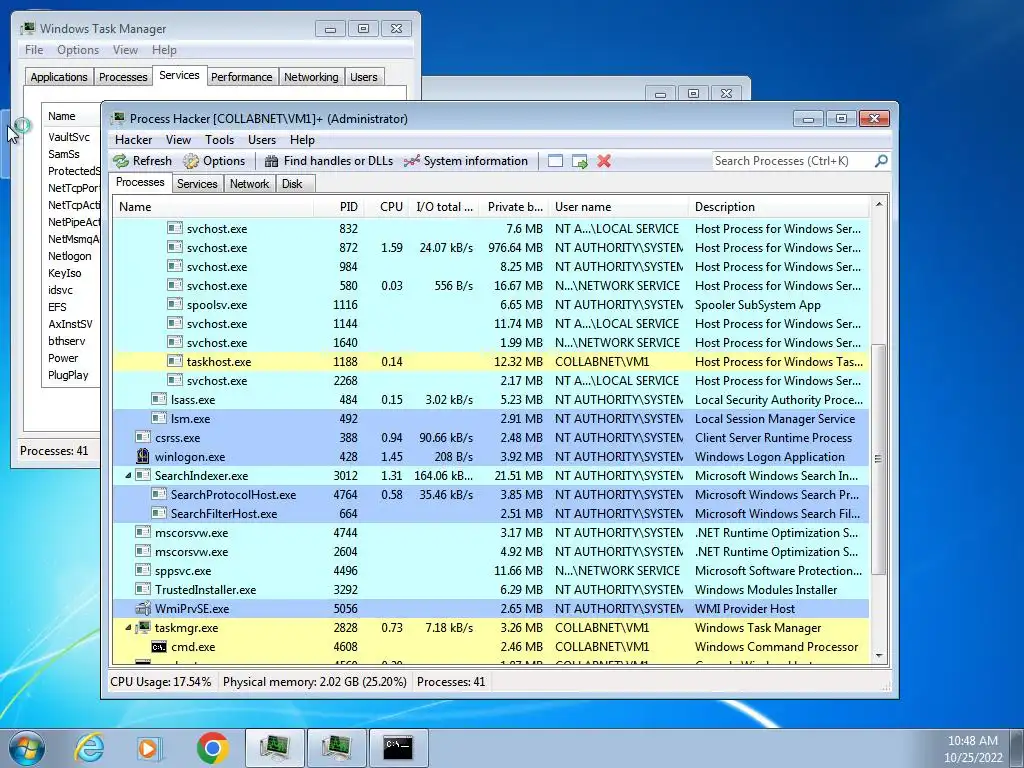Sort by Description column header
This screenshot has height=768, width=1024.
click(778, 207)
